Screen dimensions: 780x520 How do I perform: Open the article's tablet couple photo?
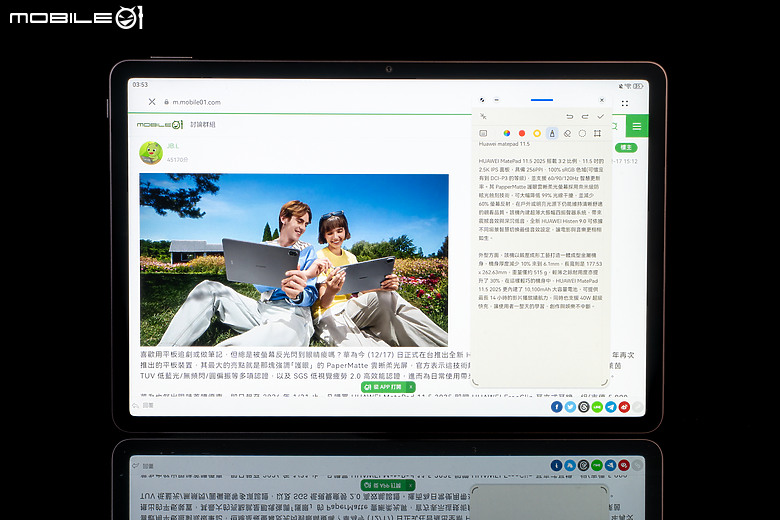pyautogui.click(x=294, y=260)
